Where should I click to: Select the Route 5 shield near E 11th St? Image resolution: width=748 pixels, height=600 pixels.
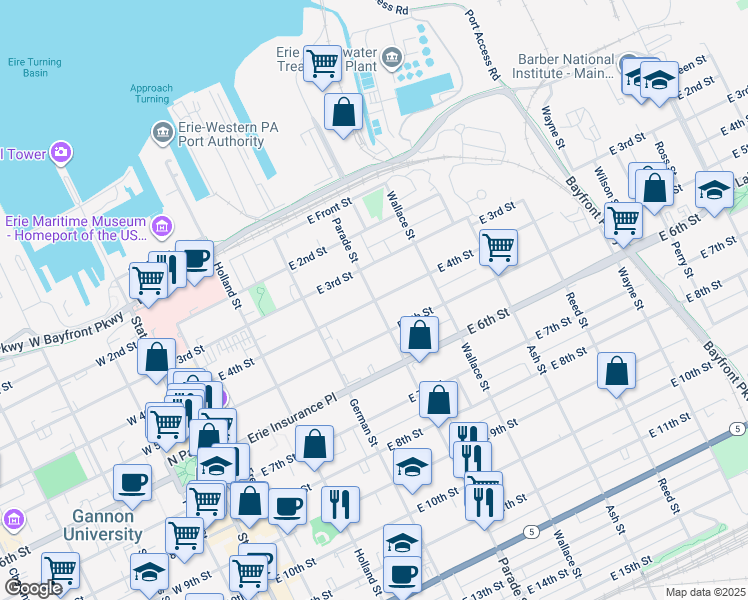click(x=737, y=429)
